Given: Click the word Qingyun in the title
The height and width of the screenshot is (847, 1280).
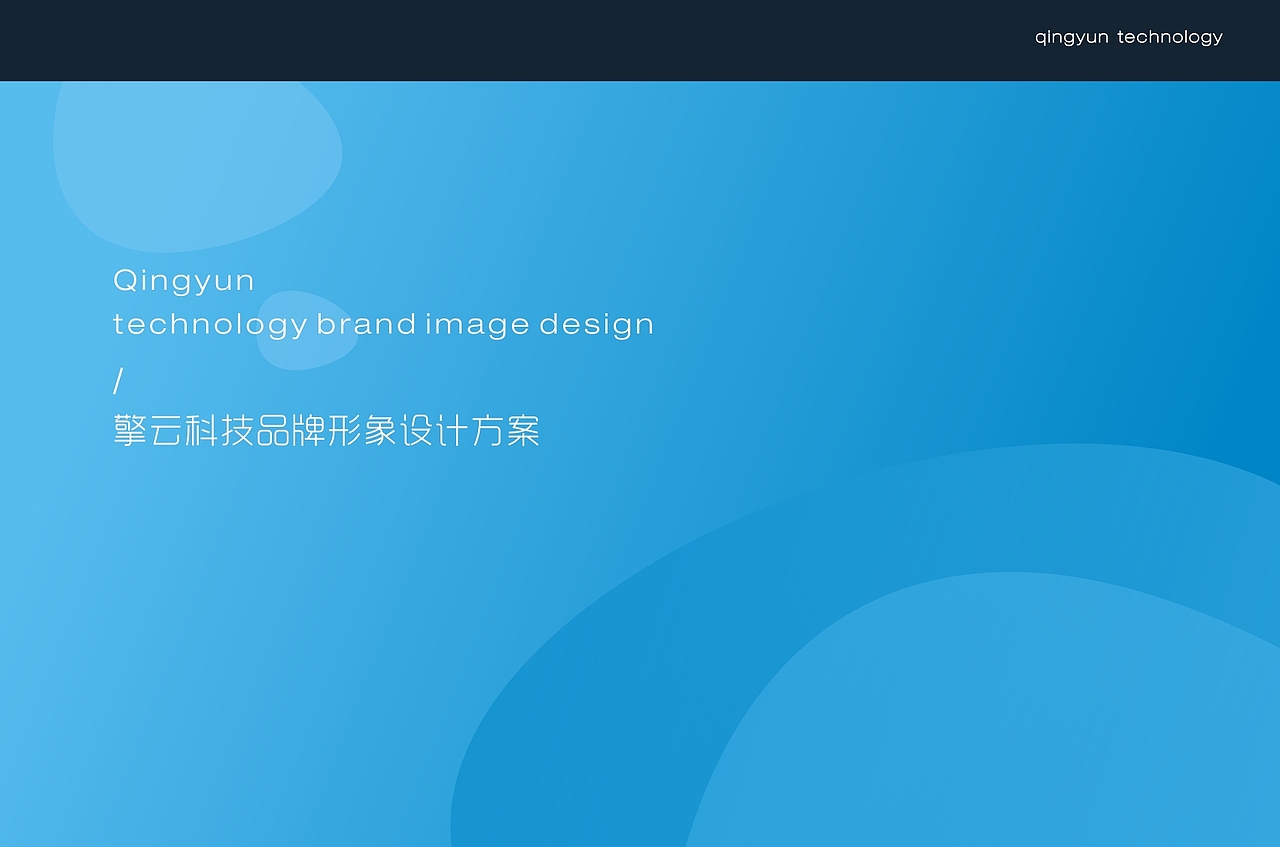Looking at the screenshot, I should click(x=184, y=280).
